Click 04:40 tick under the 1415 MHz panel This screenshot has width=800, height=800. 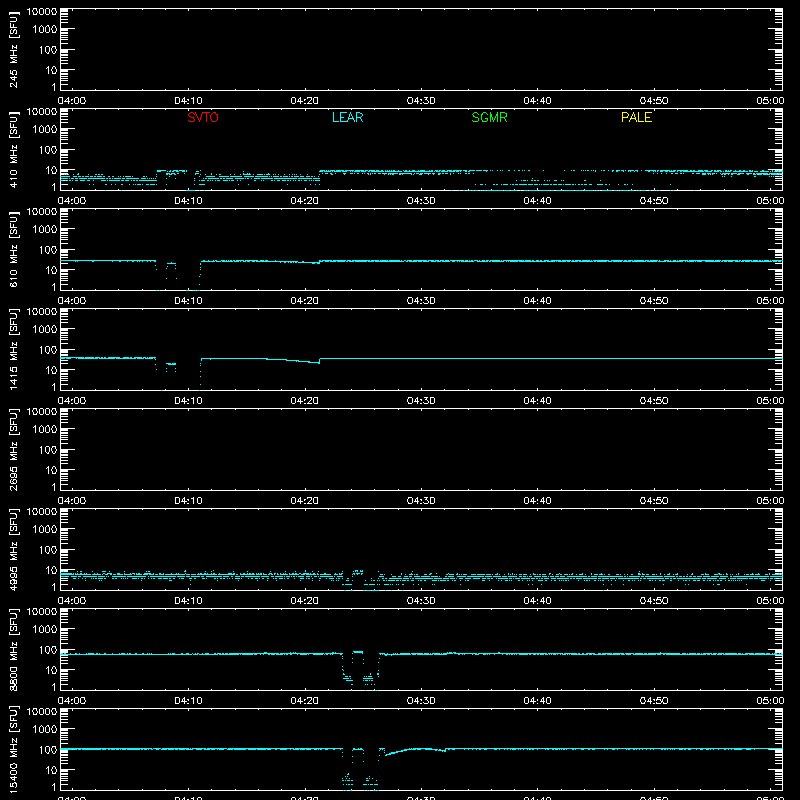click(537, 401)
